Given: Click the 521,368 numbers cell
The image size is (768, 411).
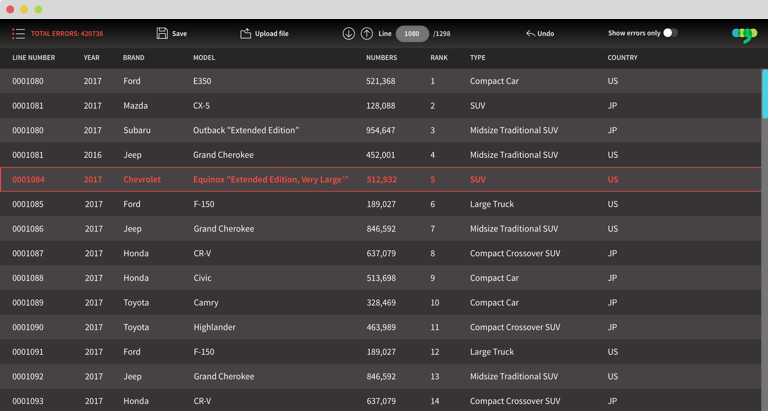Looking at the screenshot, I should click(381, 81).
